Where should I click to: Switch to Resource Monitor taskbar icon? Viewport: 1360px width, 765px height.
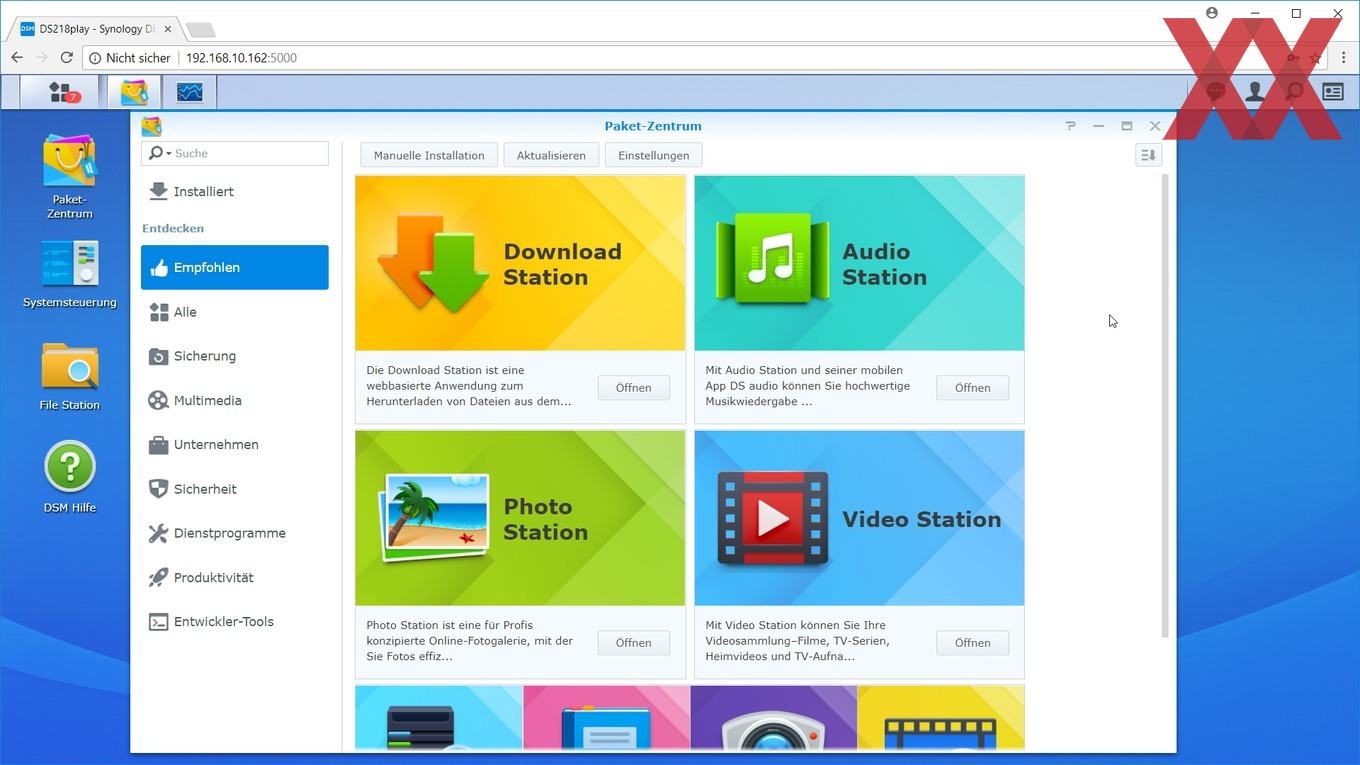point(189,92)
